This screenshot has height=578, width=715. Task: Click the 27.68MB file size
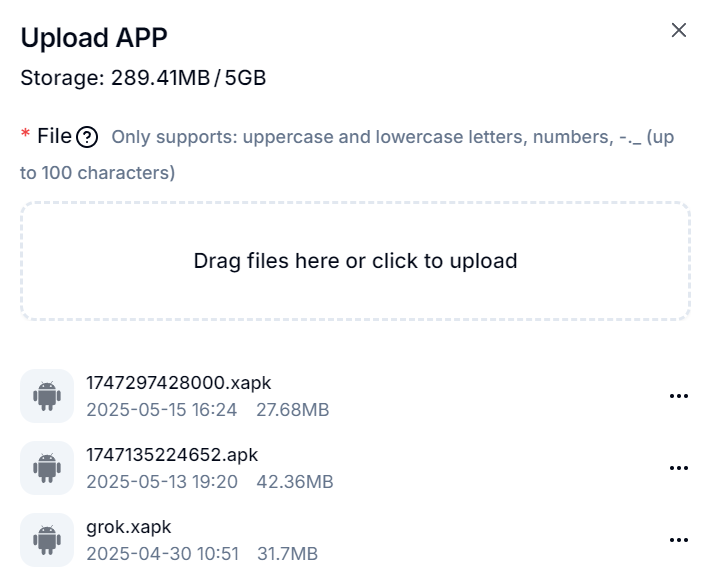pyautogui.click(x=293, y=410)
